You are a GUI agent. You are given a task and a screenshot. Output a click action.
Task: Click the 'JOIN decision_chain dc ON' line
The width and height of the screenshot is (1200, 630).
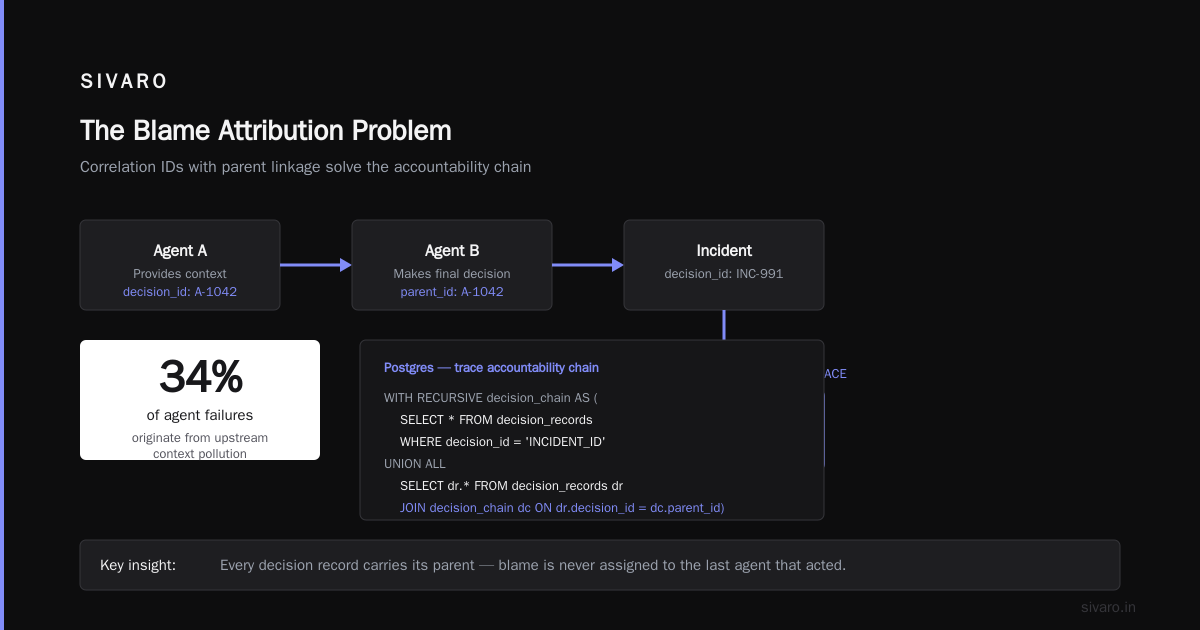[562, 508]
